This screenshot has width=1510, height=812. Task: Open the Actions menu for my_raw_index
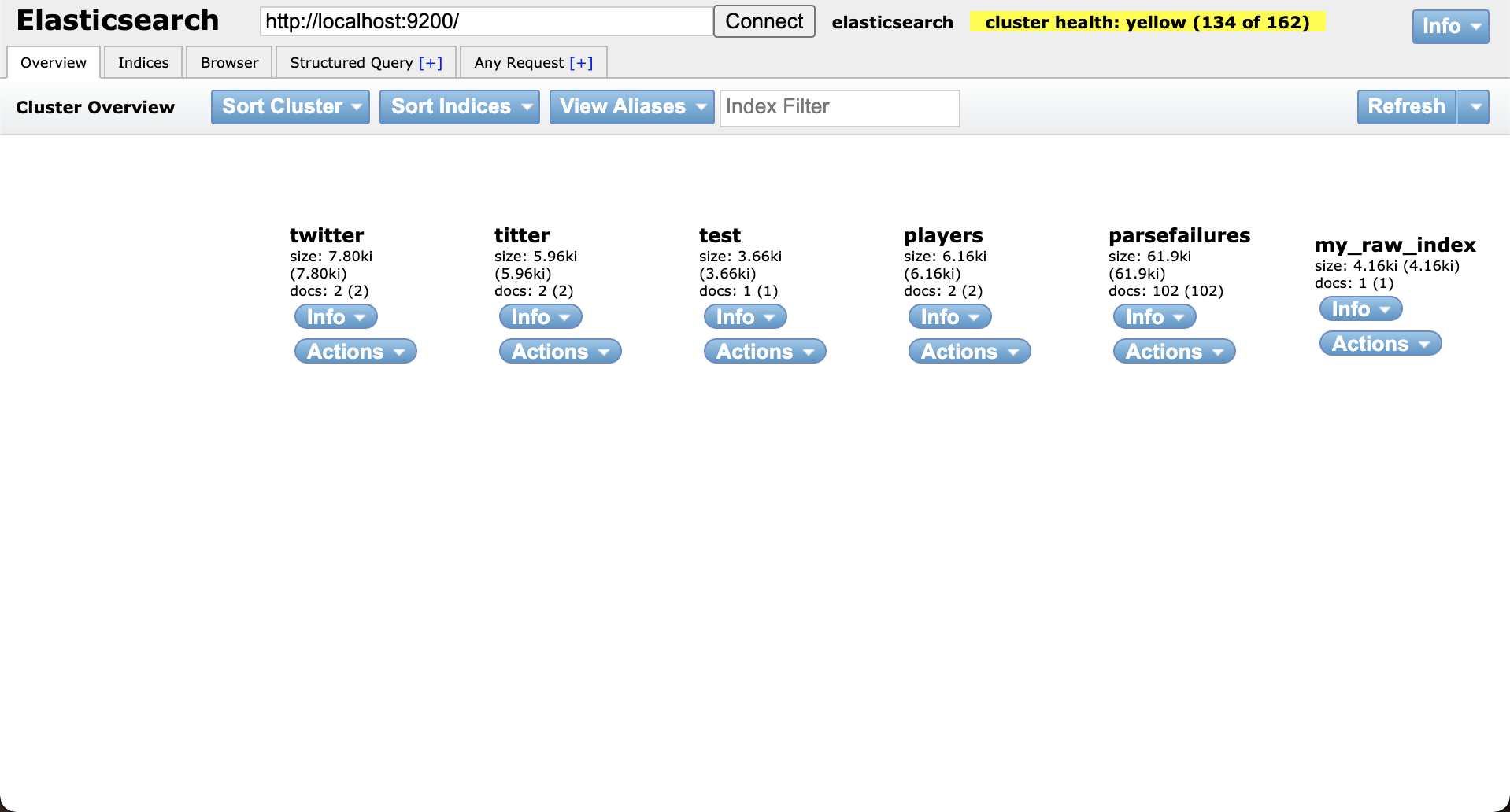click(1379, 343)
